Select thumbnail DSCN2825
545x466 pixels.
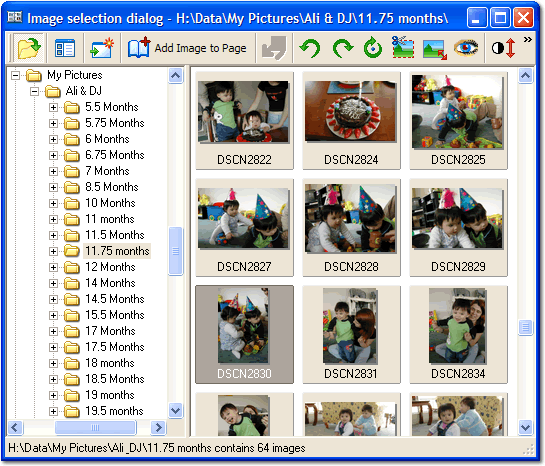click(x=458, y=121)
